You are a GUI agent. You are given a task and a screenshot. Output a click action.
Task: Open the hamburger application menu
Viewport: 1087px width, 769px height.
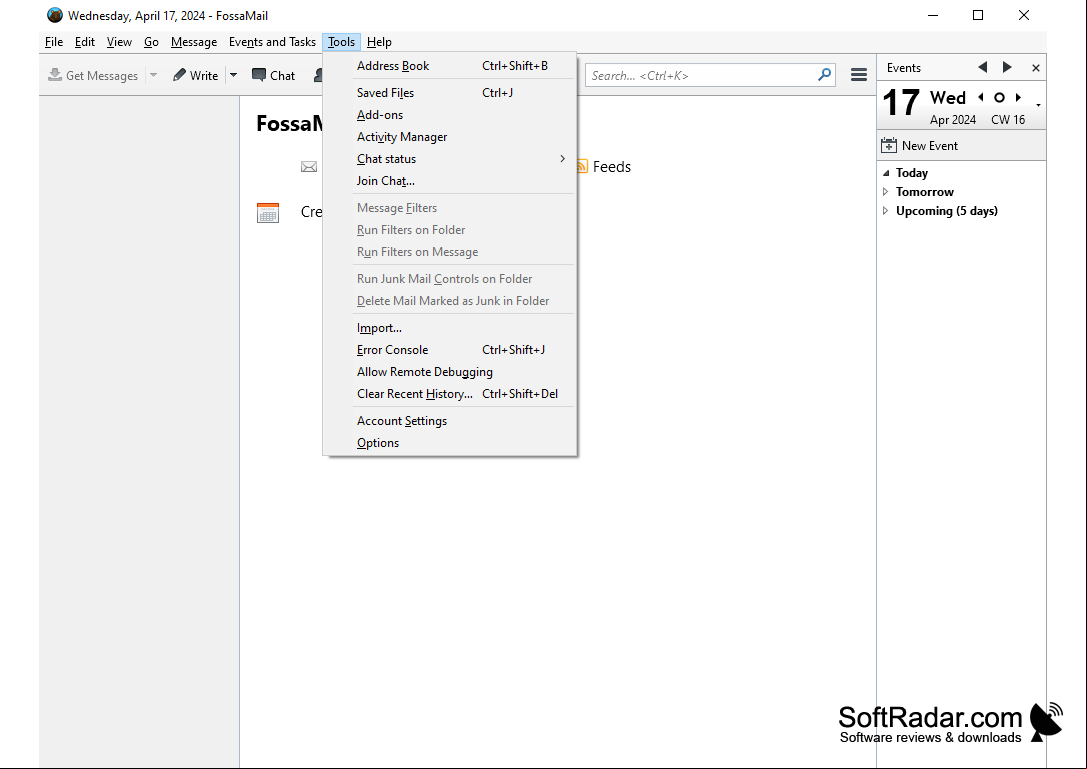(x=858, y=75)
